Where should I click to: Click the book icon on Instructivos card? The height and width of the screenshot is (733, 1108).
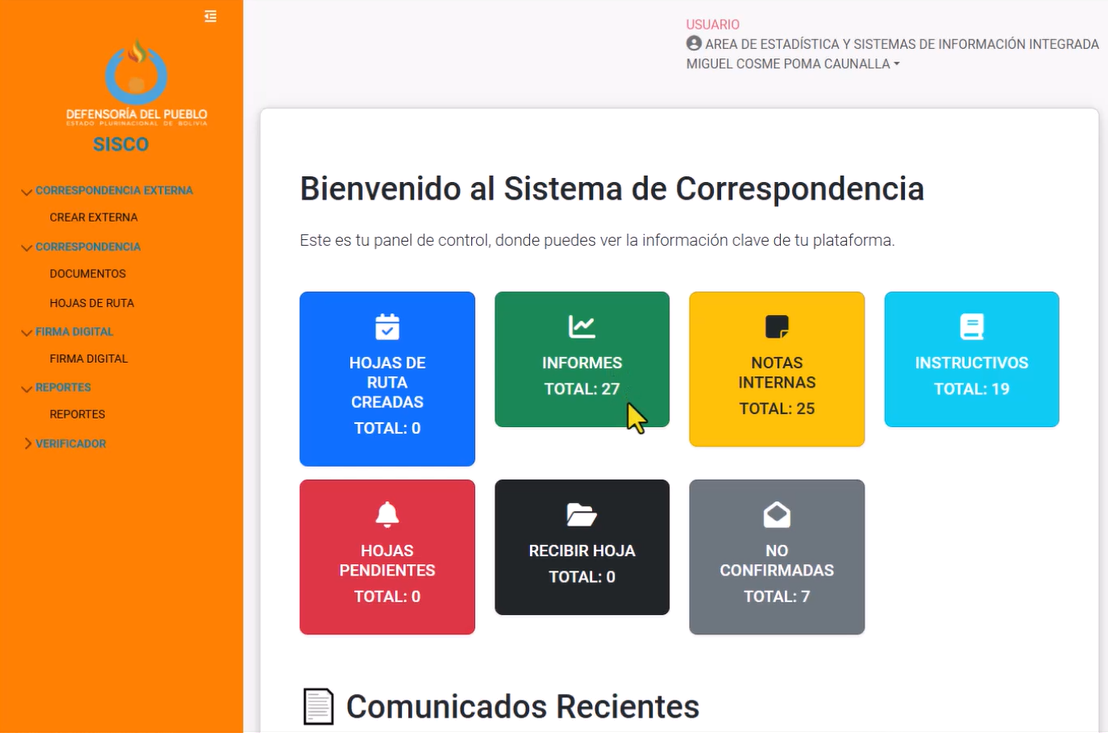971,327
